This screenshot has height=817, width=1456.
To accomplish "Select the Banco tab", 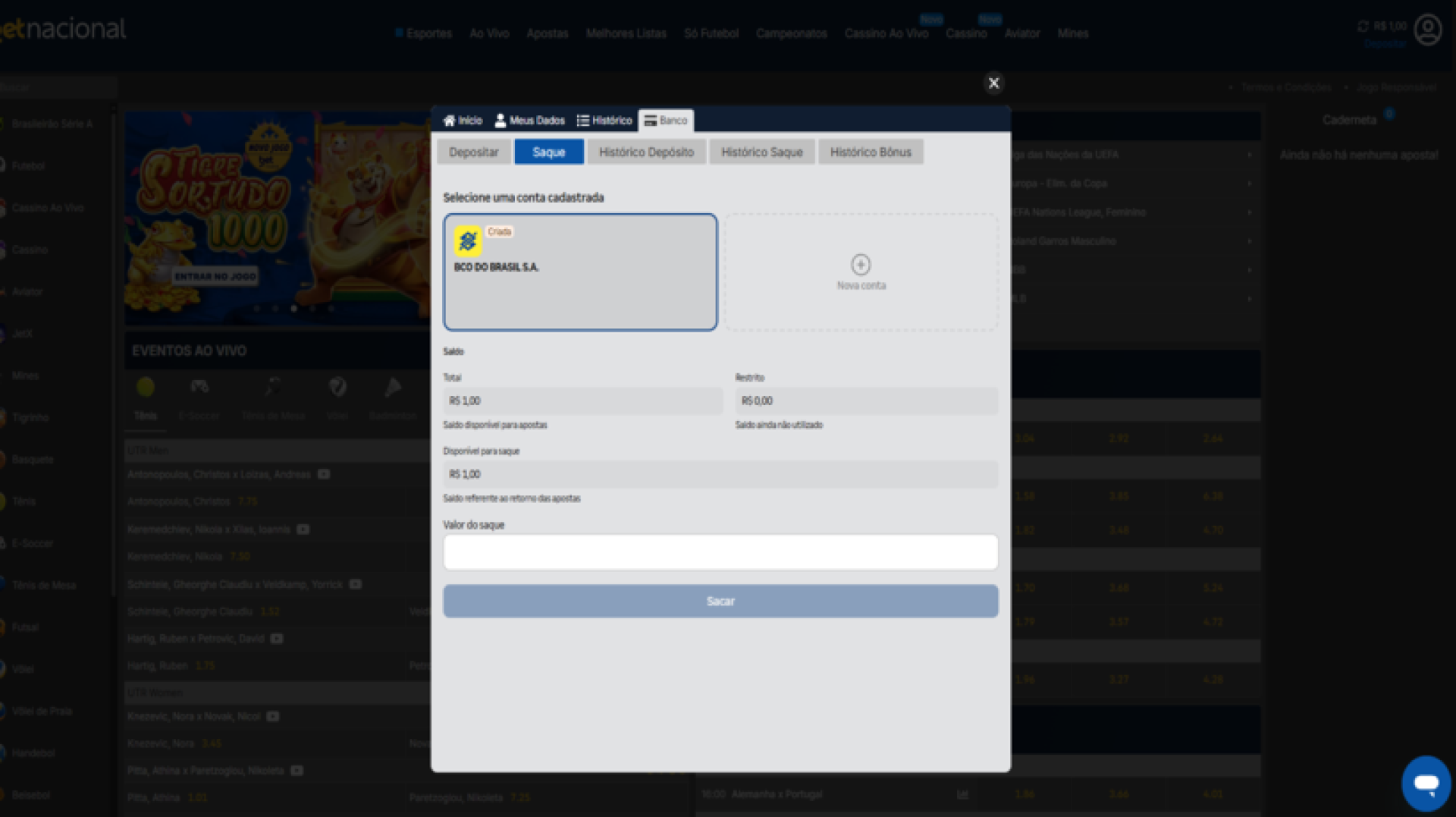I will click(x=666, y=121).
